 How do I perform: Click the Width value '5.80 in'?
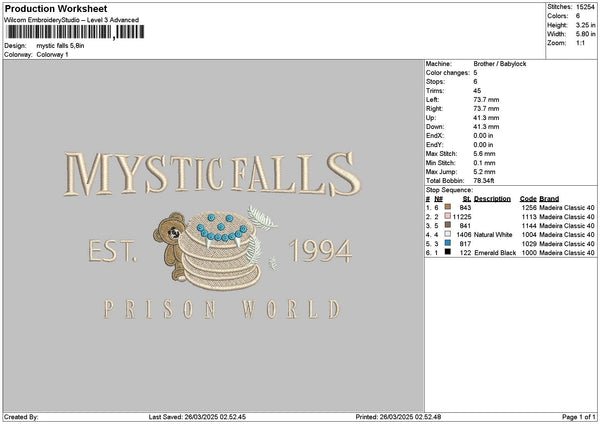(585, 34)
